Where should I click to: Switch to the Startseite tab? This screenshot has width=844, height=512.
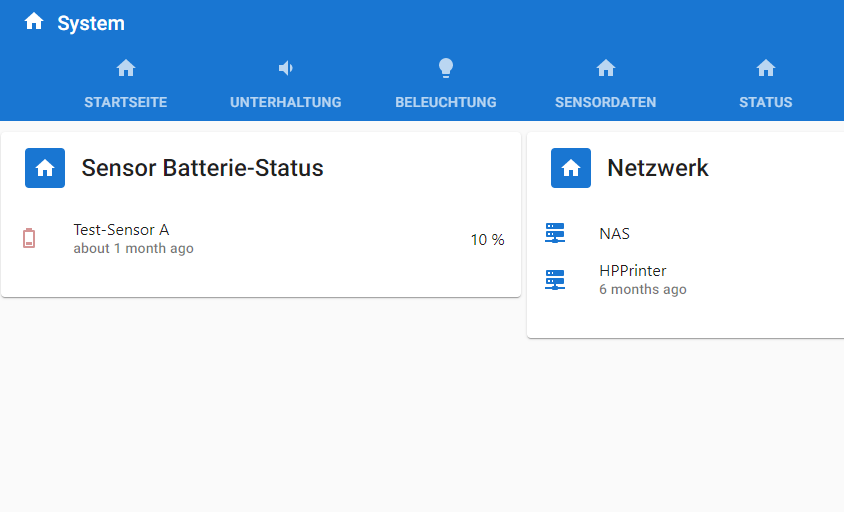click(126, 102)
